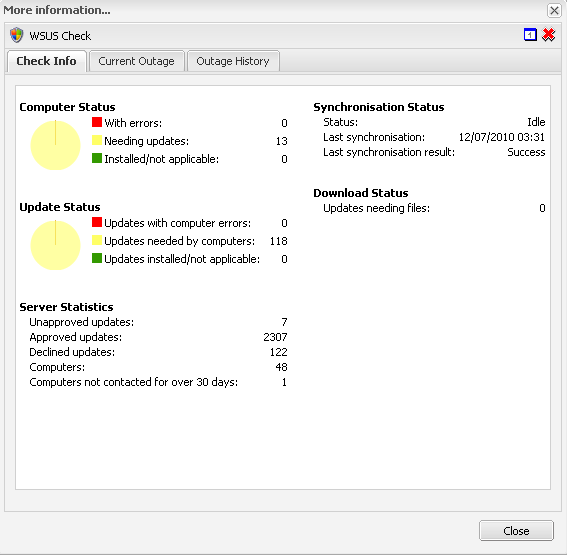Click green swatch beside Updates installed/not applicable

pyautogui.click(x=97, y=258)
